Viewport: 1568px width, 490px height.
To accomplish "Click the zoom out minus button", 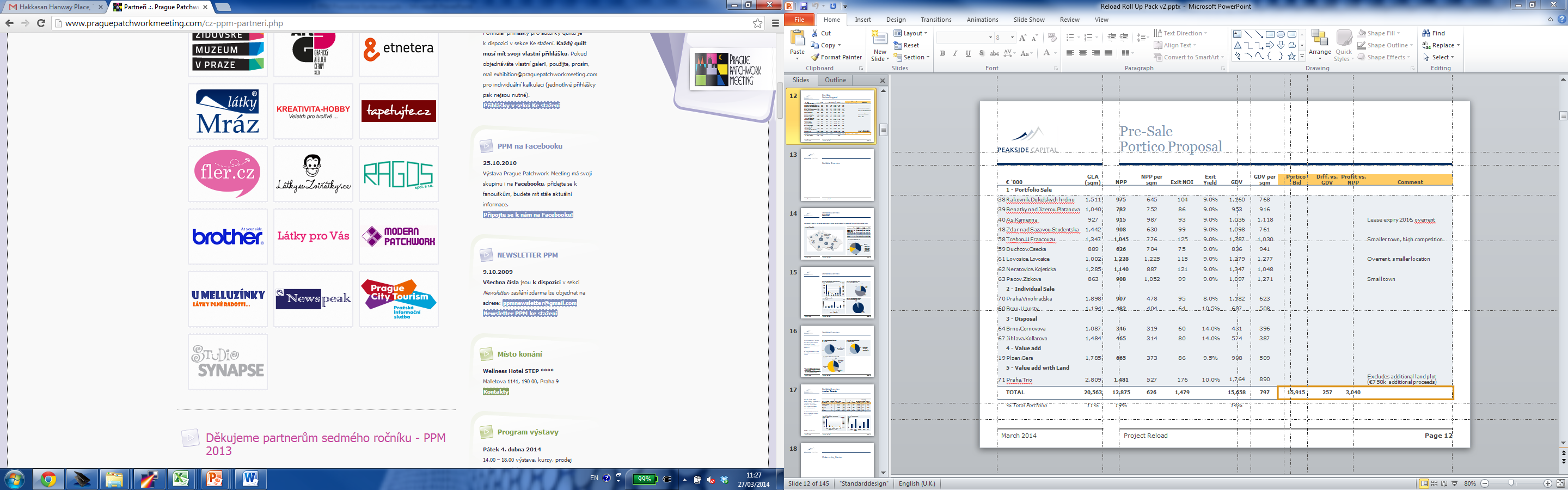I will tap(1484, 483).
